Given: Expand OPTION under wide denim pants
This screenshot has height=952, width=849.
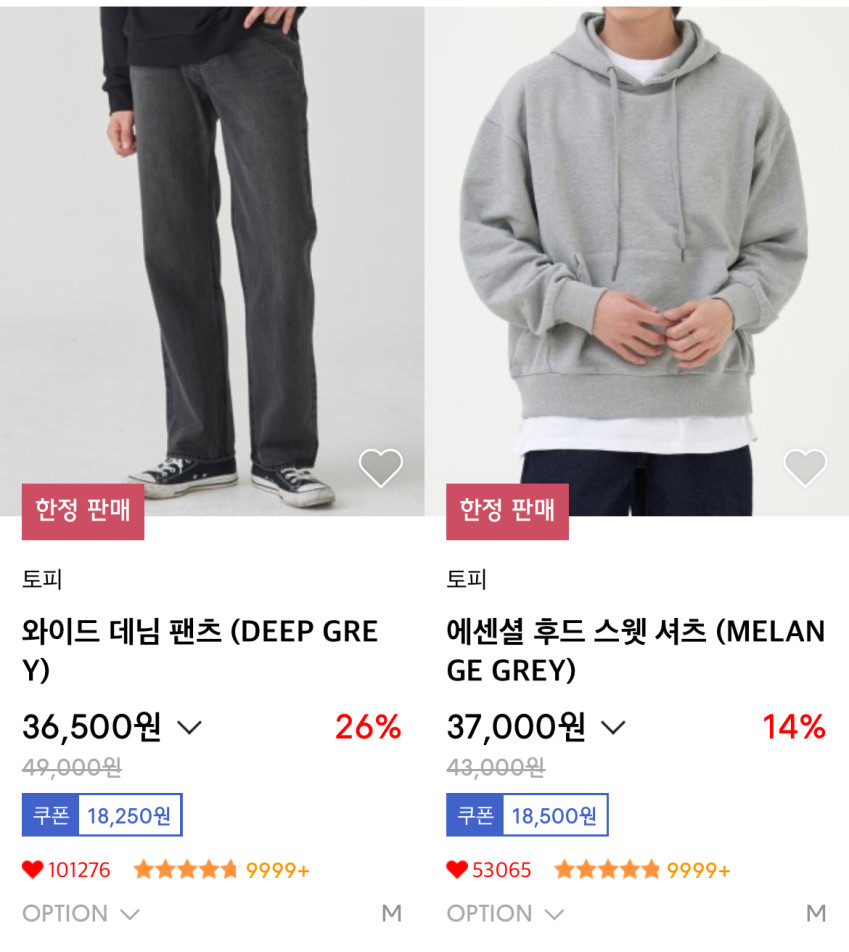Looking at the screenshot, I should [82, 913].
